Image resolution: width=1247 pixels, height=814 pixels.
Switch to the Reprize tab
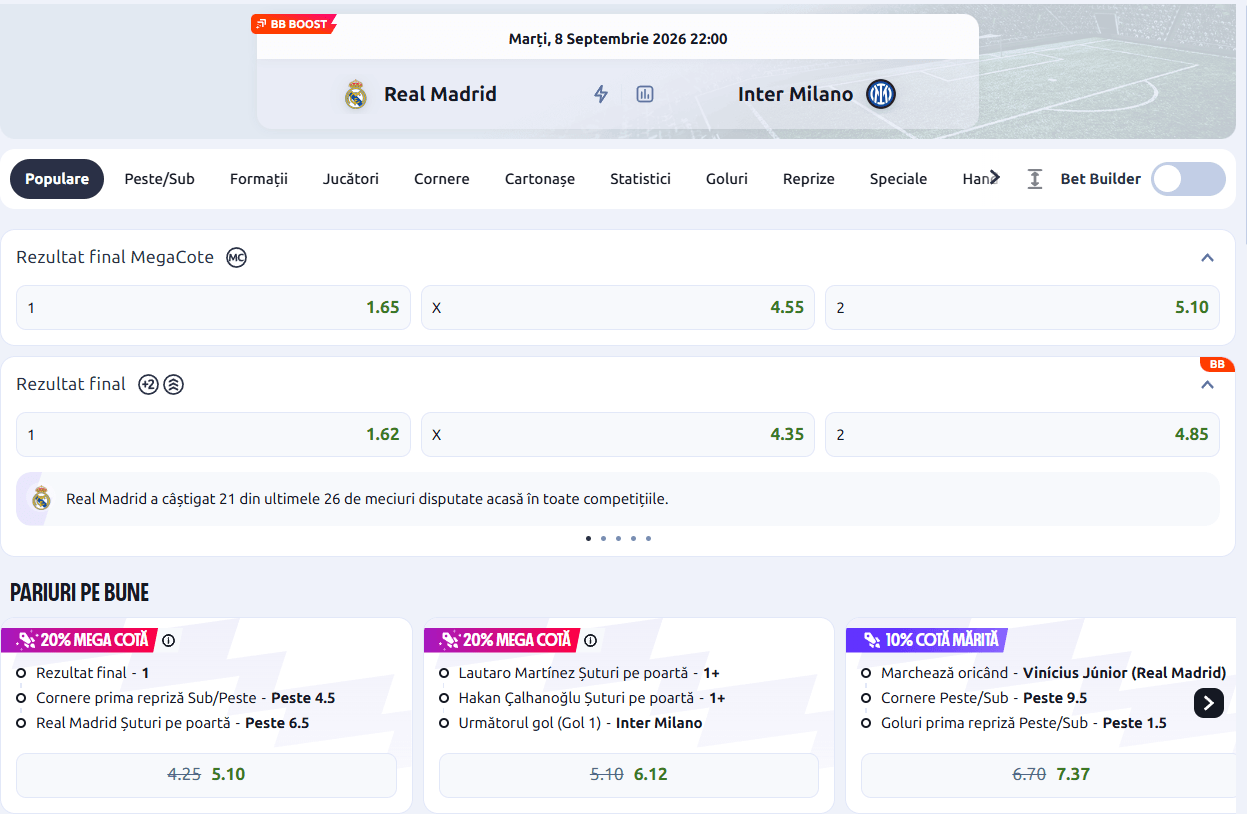(x=809, y=179)
